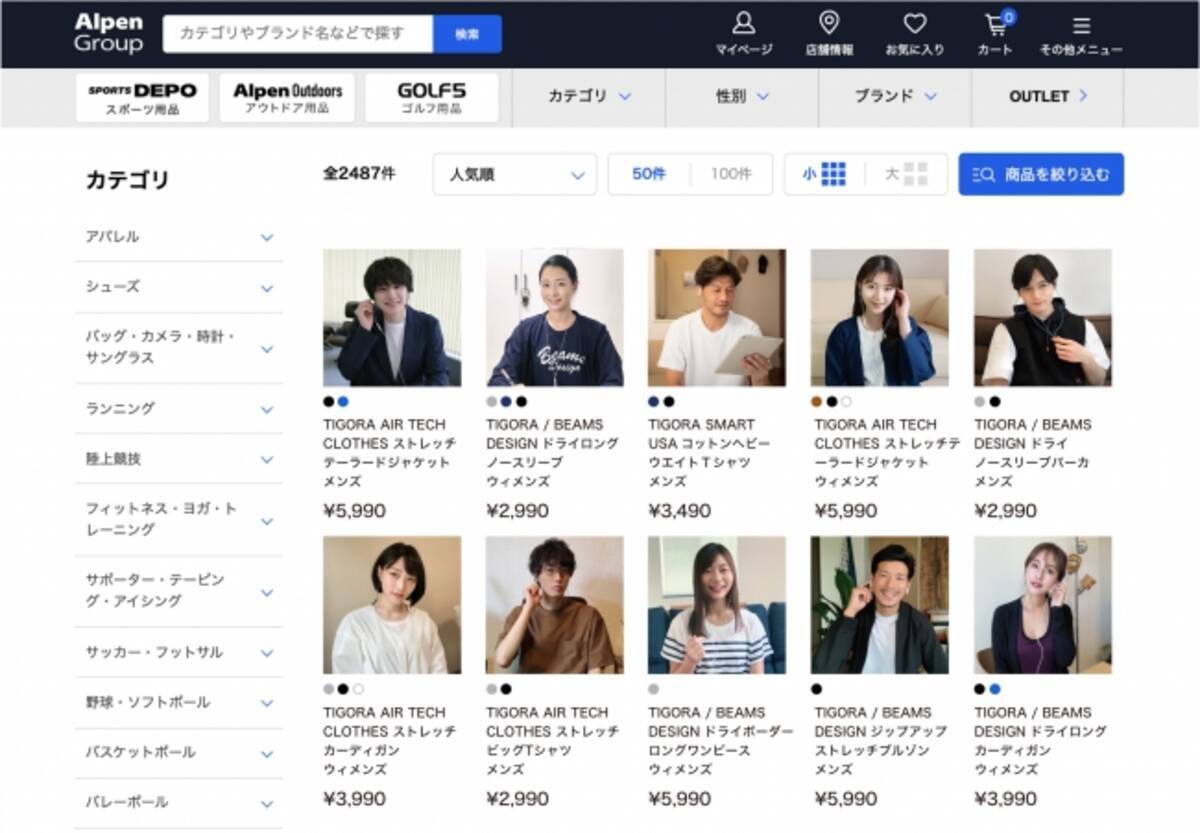The image size is (1200, 833).
Task: Open the ブランド menu in navigation bar
Action: coord(895,97)
